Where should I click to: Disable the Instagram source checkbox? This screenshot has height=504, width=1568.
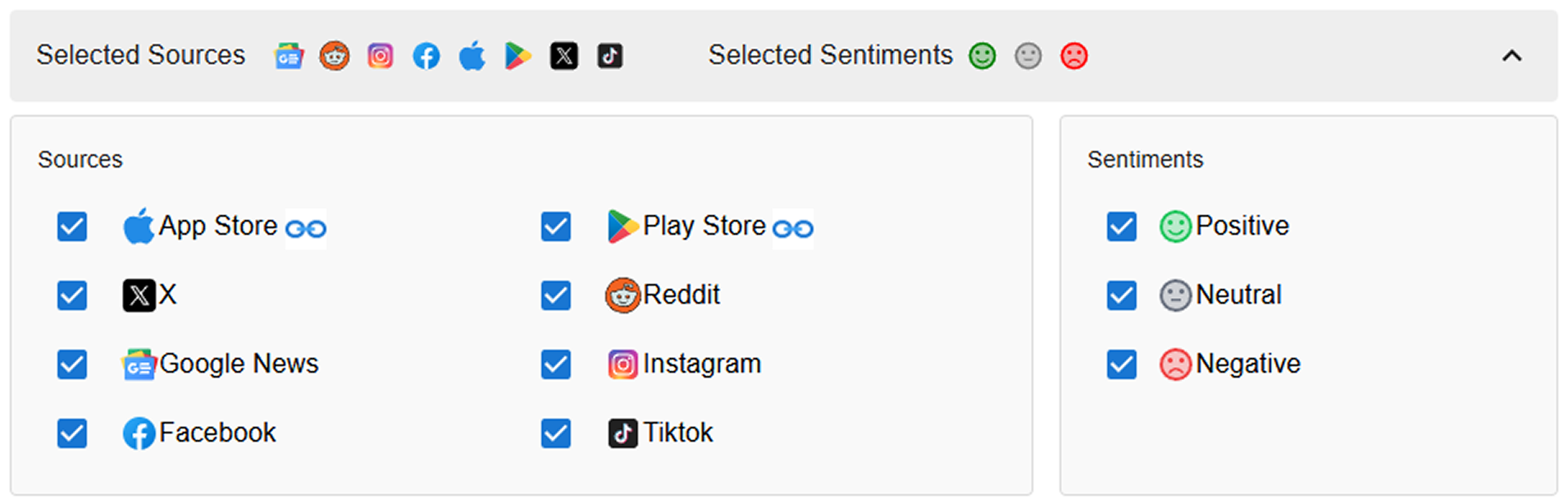(x=556, y=364)
